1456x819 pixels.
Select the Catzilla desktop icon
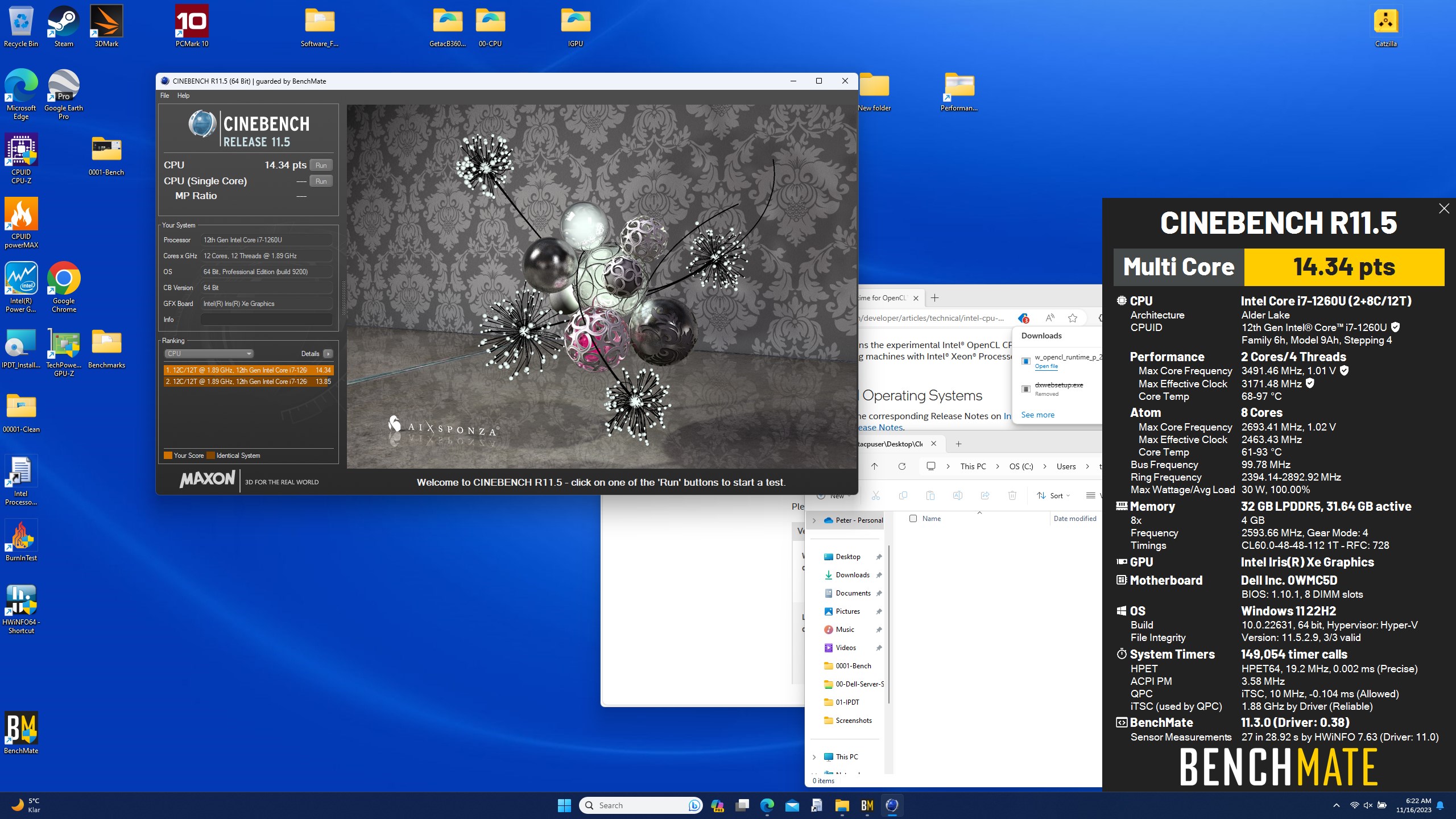(x=1385, y=27)
